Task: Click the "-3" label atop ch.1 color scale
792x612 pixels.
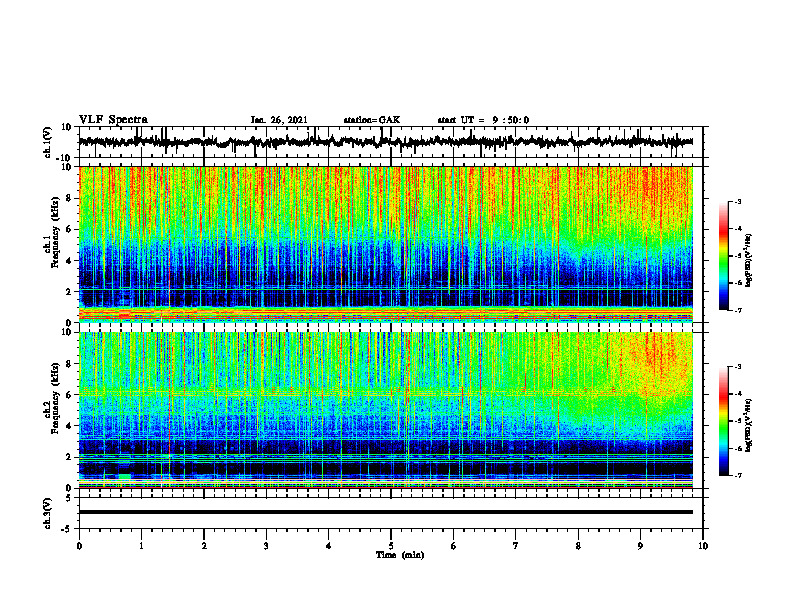Action: [x=737, y=201]
